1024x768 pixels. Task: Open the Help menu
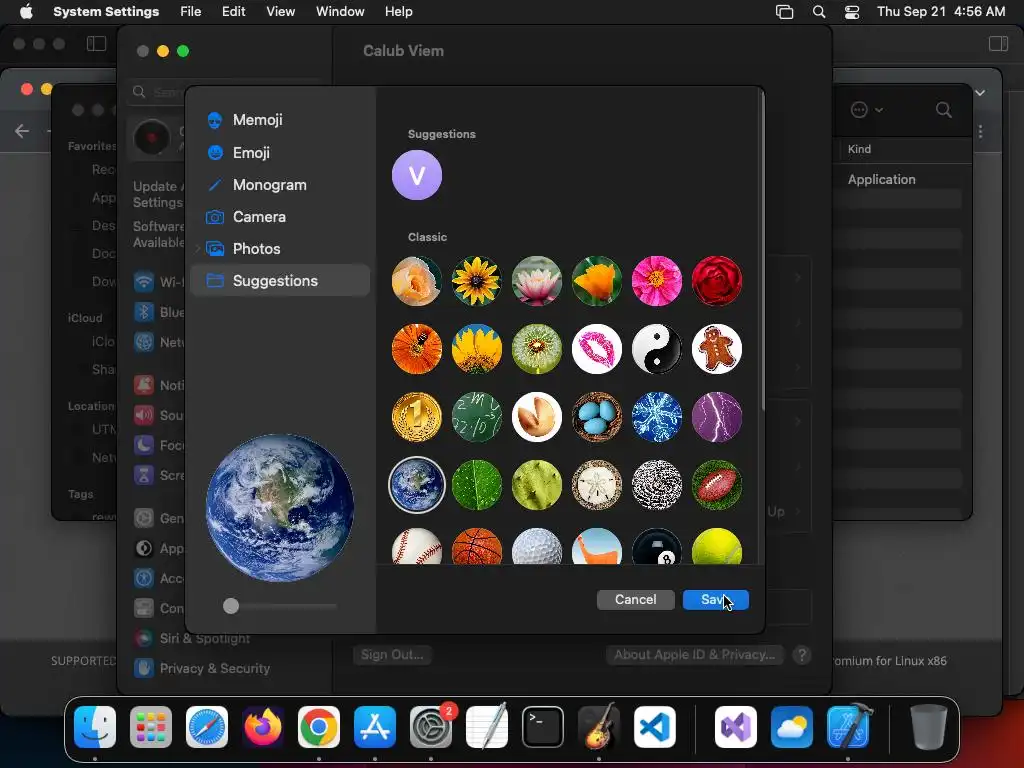point(398,12)
